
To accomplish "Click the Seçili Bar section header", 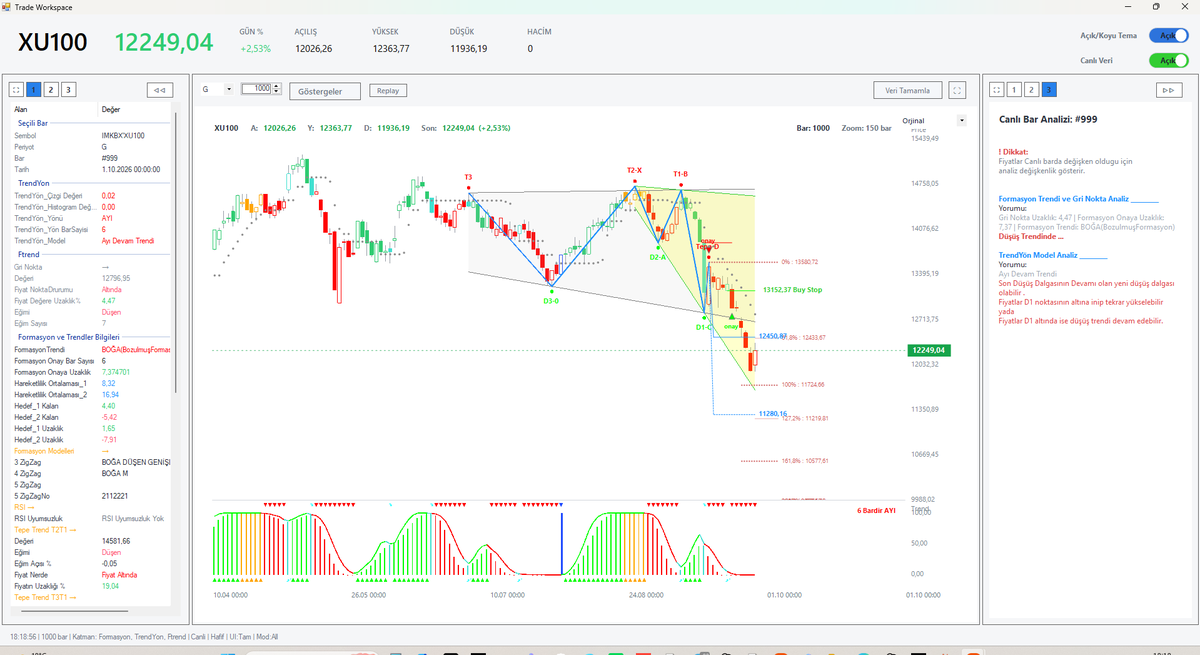I will point(35,122).
